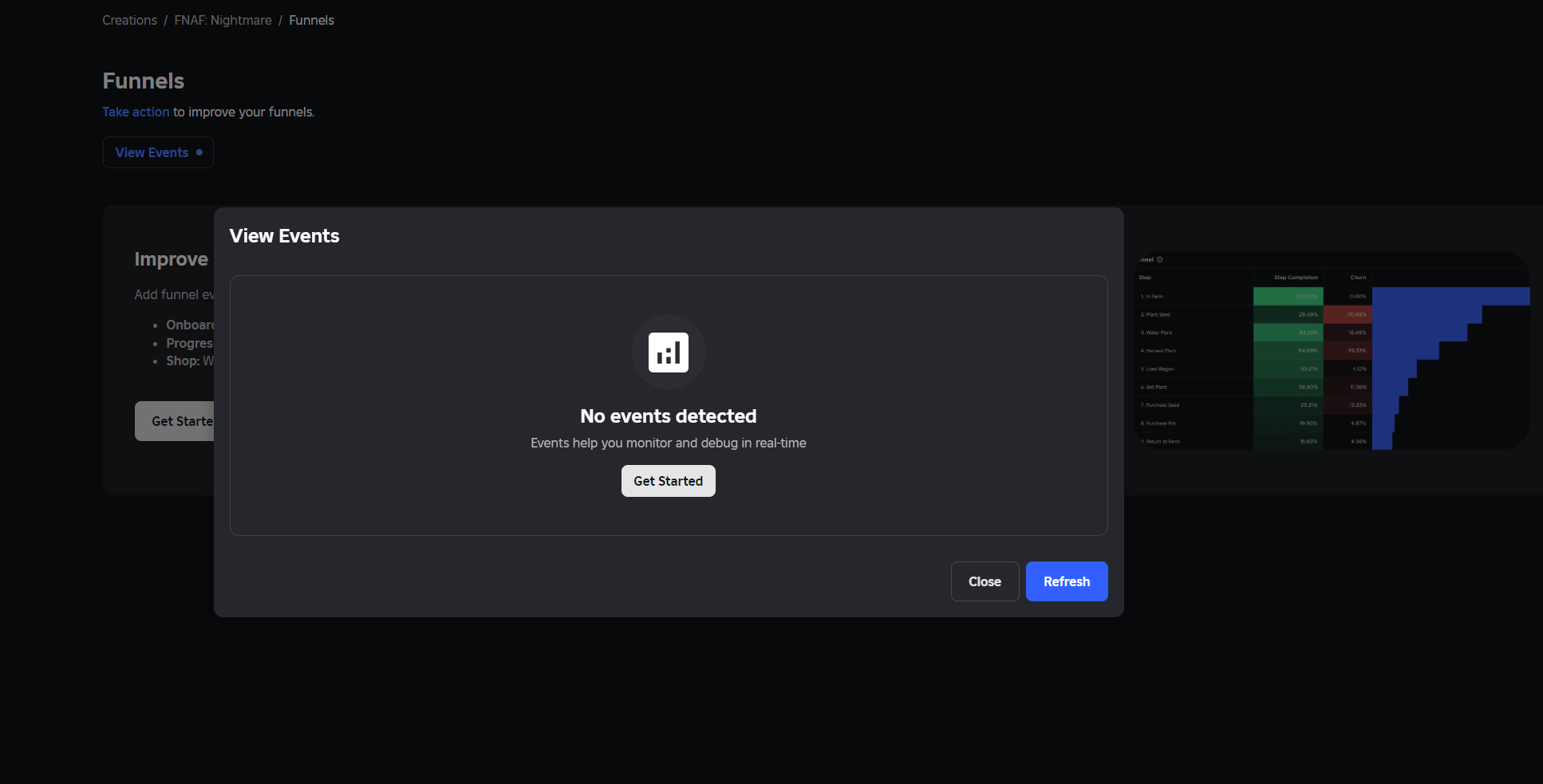Click the bar chart icon above No events detected

coord(668,352)
